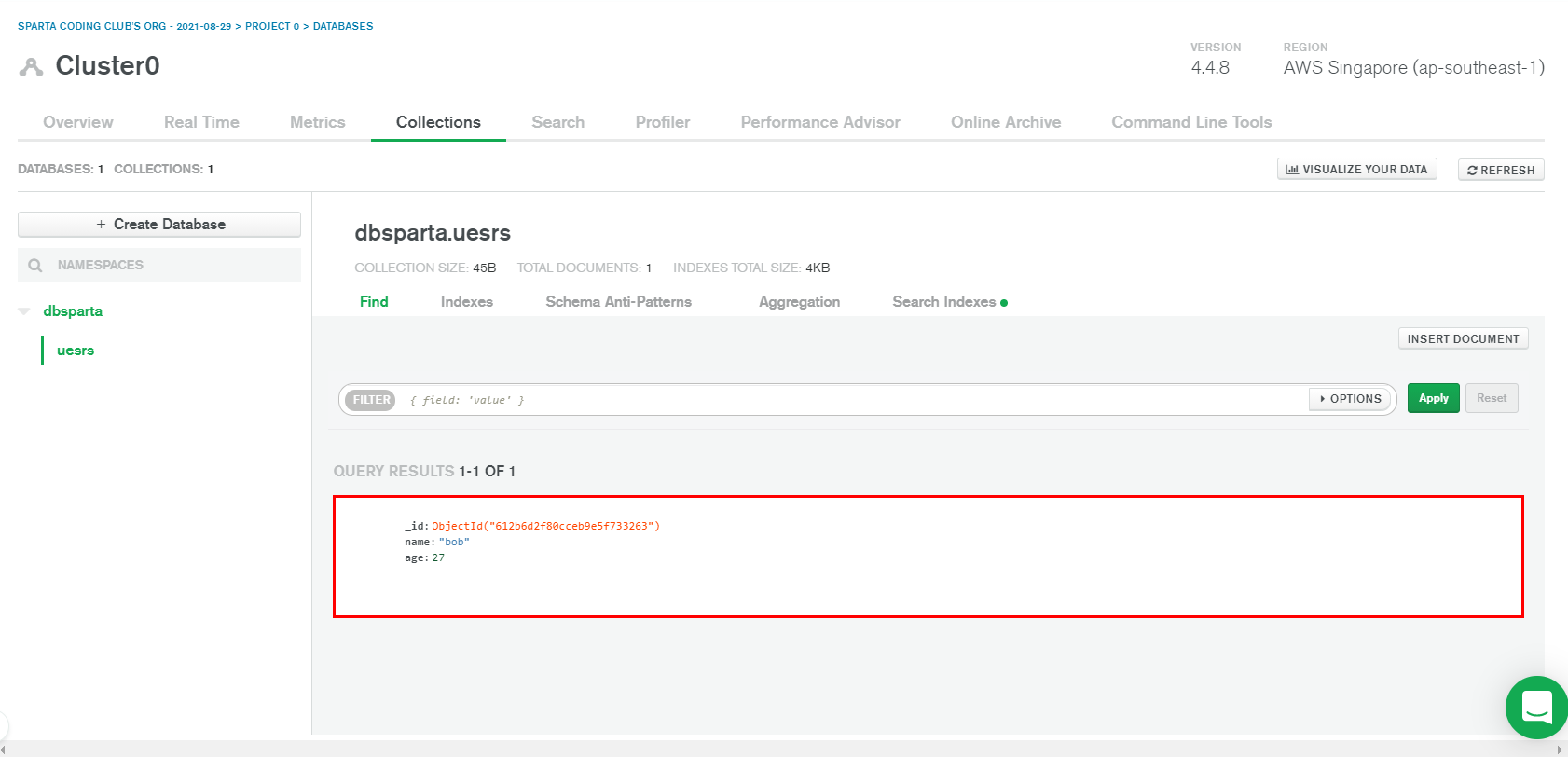This screenshot has width=1568, height=757.
Task: Open the Search Indexes sub-tab
Action: 944,302
